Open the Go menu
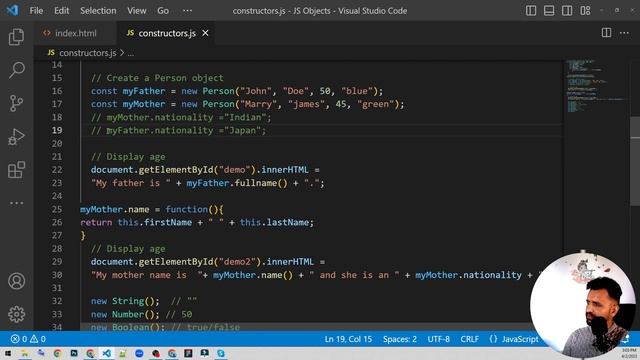The image size is (640, 360). pos(163,11)
